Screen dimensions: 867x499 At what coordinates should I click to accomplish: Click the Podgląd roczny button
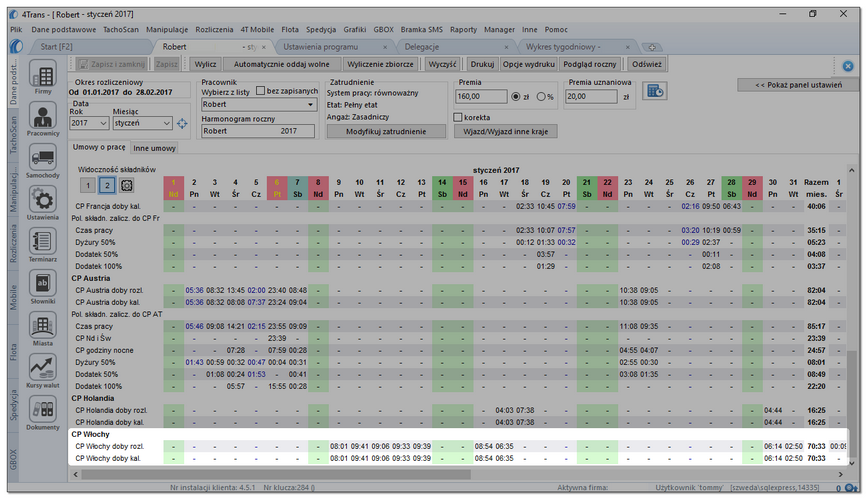click(x=589, y=64)
